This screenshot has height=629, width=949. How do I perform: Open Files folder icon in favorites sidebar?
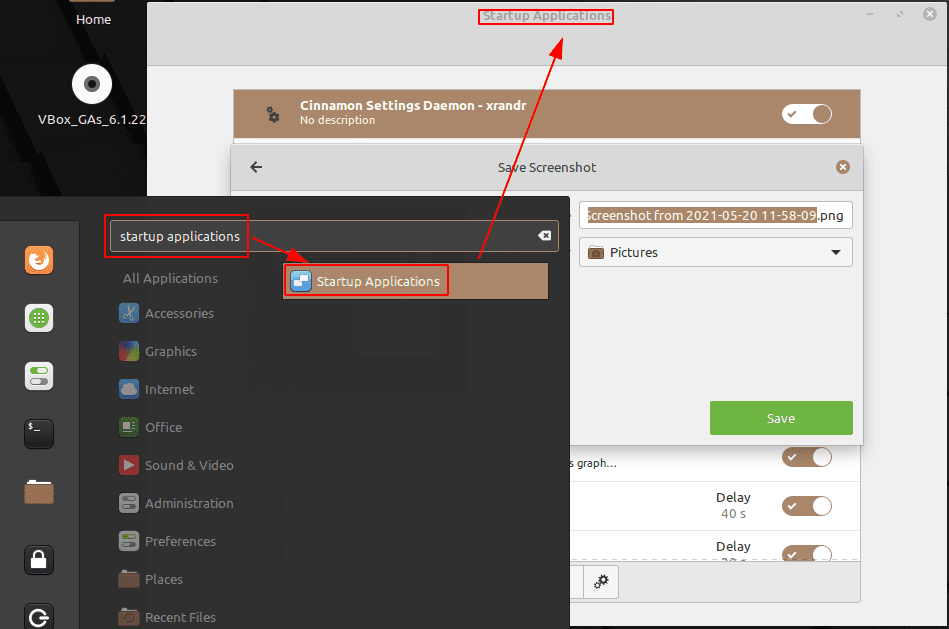39,492
